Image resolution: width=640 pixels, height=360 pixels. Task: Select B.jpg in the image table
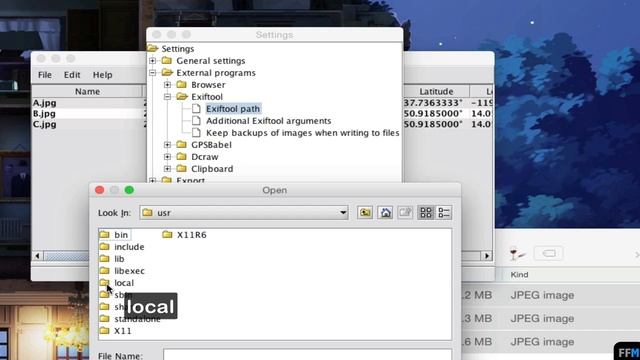(44, 113)
